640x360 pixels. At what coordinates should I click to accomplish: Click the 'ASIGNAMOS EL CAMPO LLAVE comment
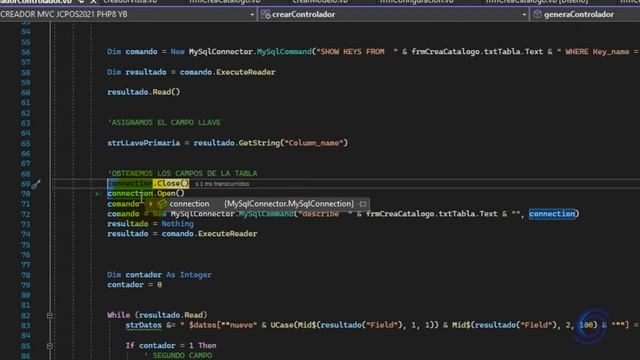coord(164,122)
